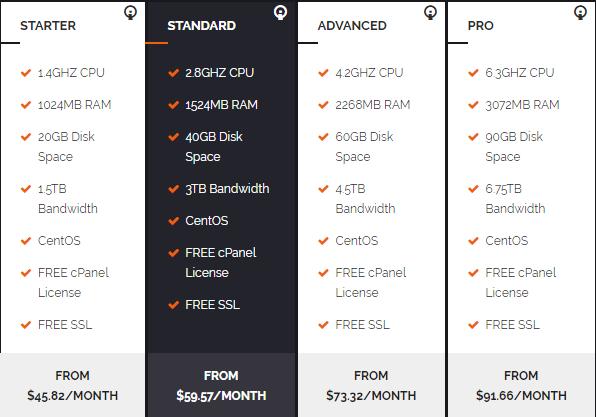The image size is (596, 417).
Task: Click the pin icon on Starter plan
Action: point(130,13)
